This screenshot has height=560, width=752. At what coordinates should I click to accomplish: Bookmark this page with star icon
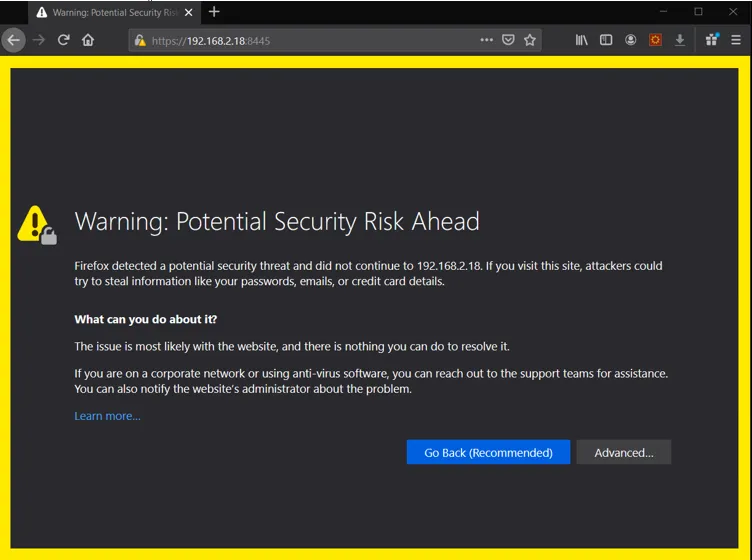529,40
